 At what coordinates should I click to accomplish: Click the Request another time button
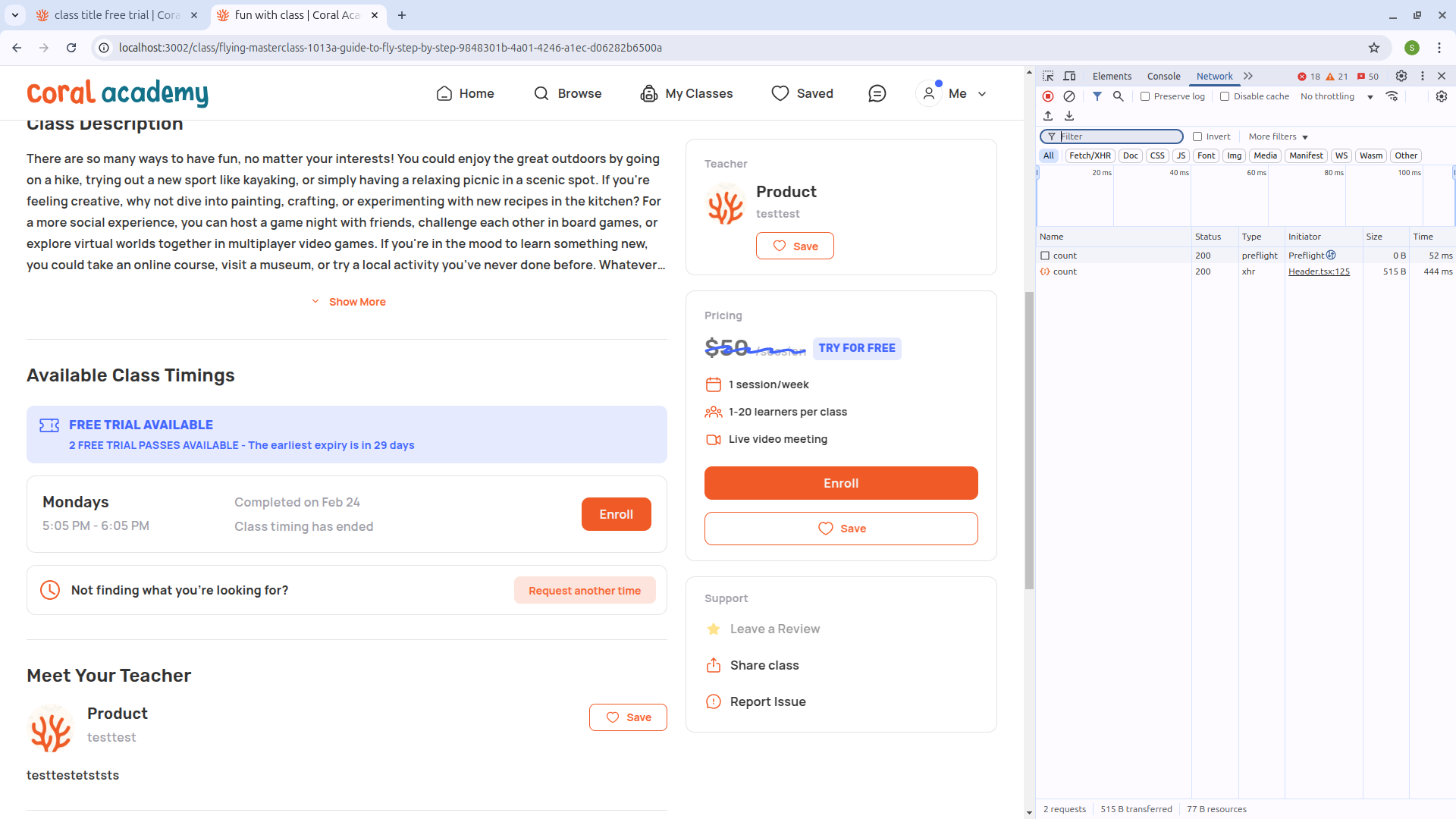[584, 591]
